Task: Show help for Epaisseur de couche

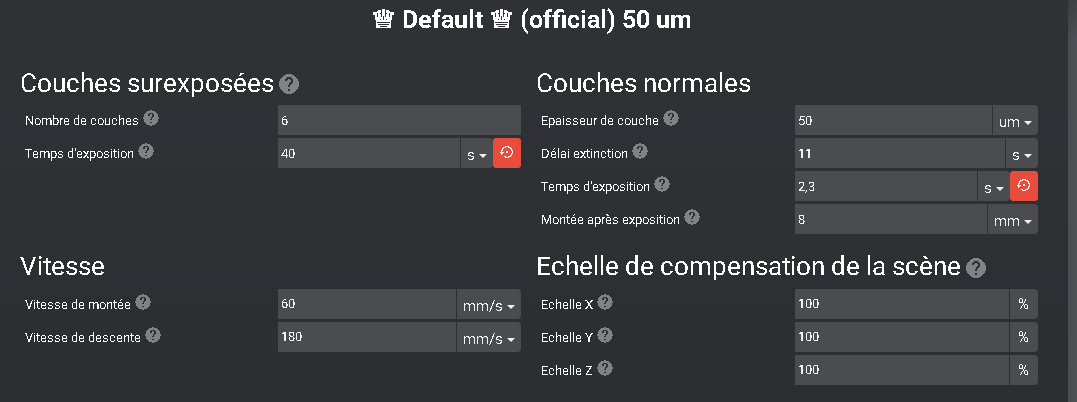Action: click(671, 119)
